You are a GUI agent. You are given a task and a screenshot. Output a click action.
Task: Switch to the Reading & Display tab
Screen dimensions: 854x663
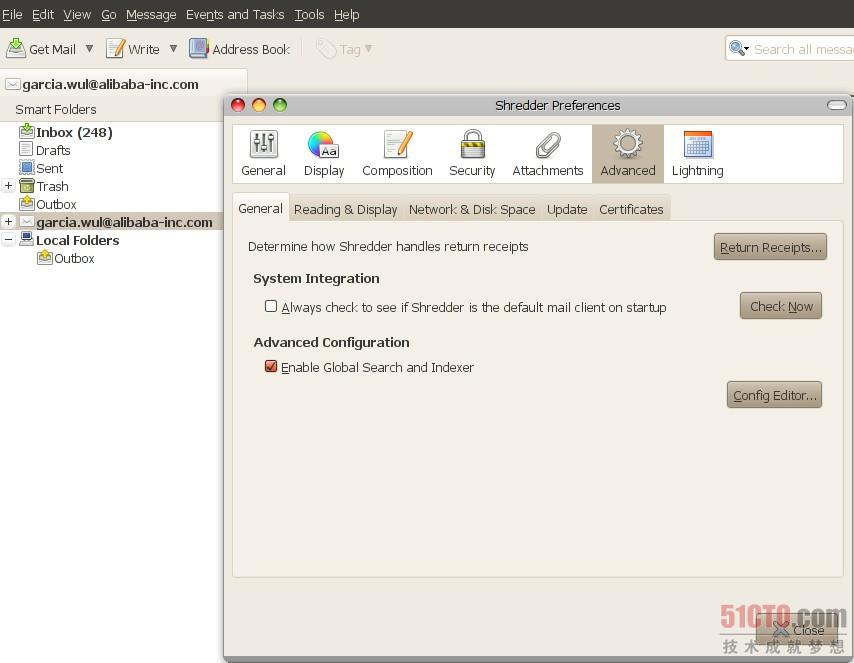(x=345, y=209)
